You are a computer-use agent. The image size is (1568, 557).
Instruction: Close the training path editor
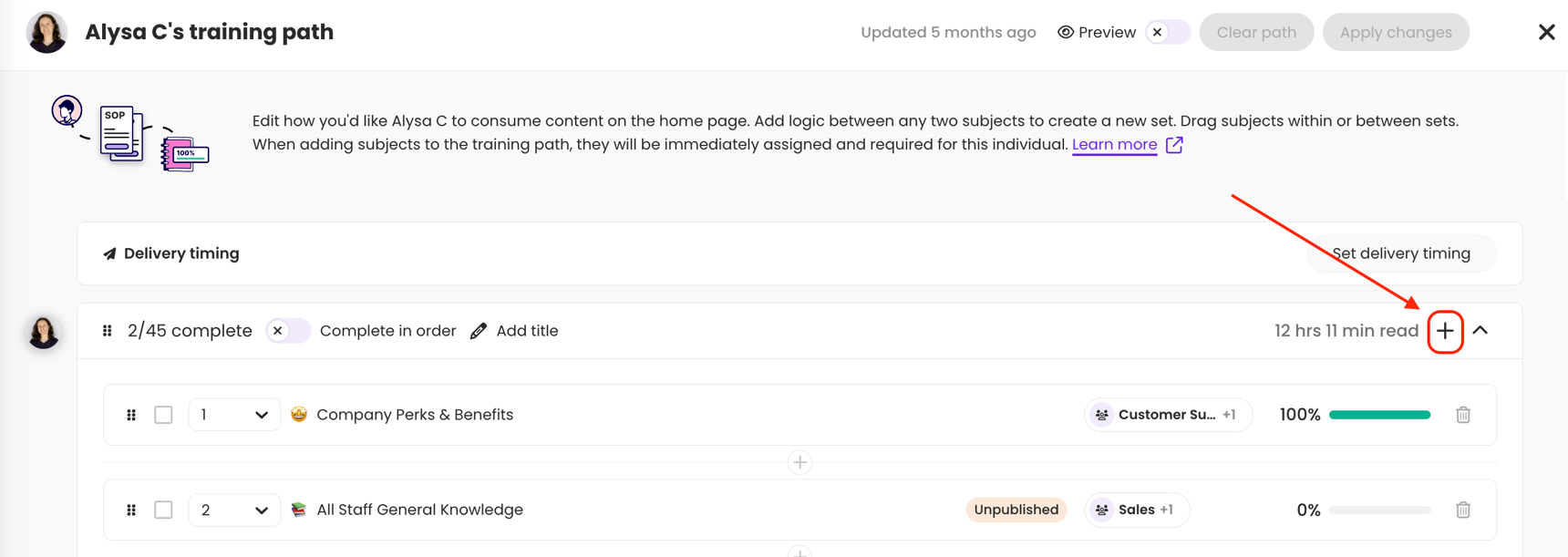(1546, 32)
